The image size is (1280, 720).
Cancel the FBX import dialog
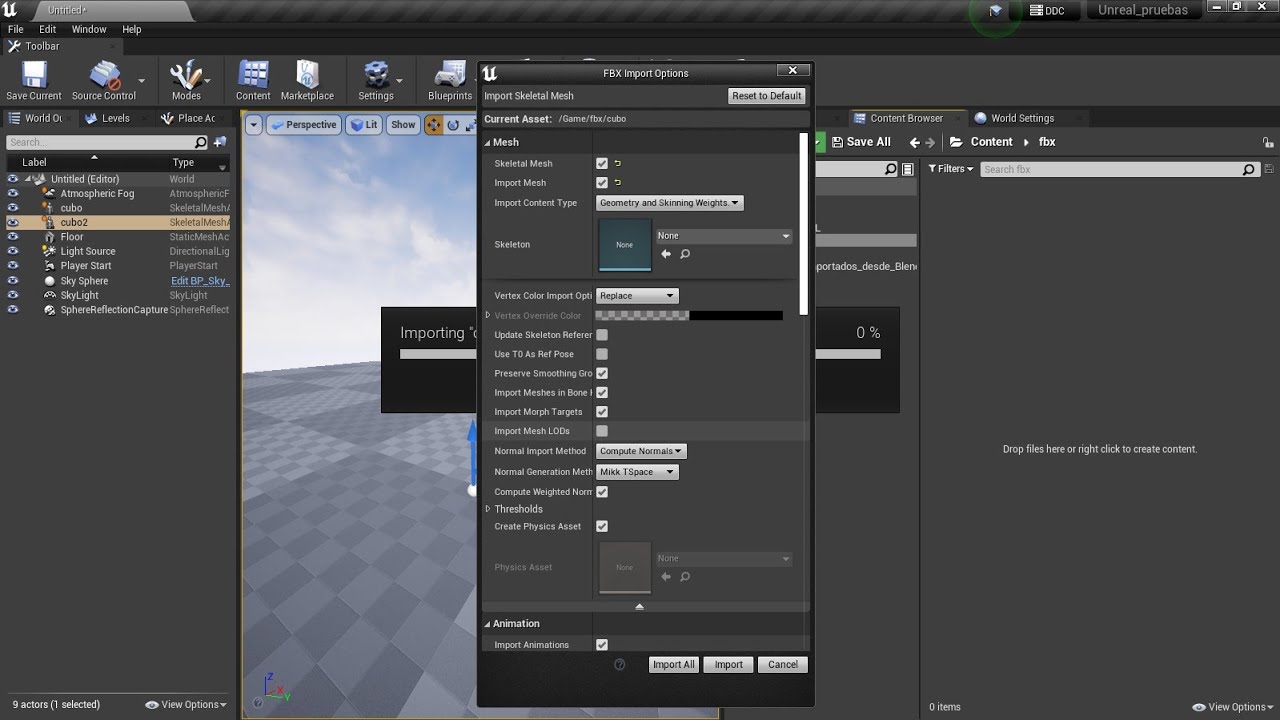point(783,664)
